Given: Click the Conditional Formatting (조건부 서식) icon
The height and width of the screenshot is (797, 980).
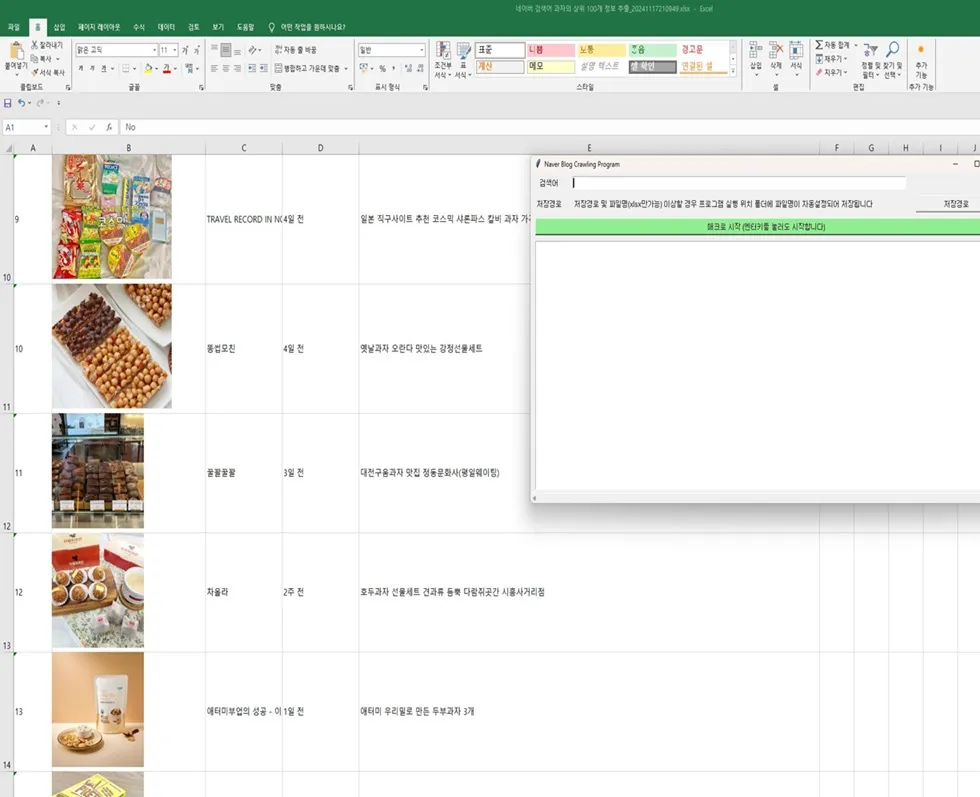Looking at the screenshot, I should coord(442,52).
